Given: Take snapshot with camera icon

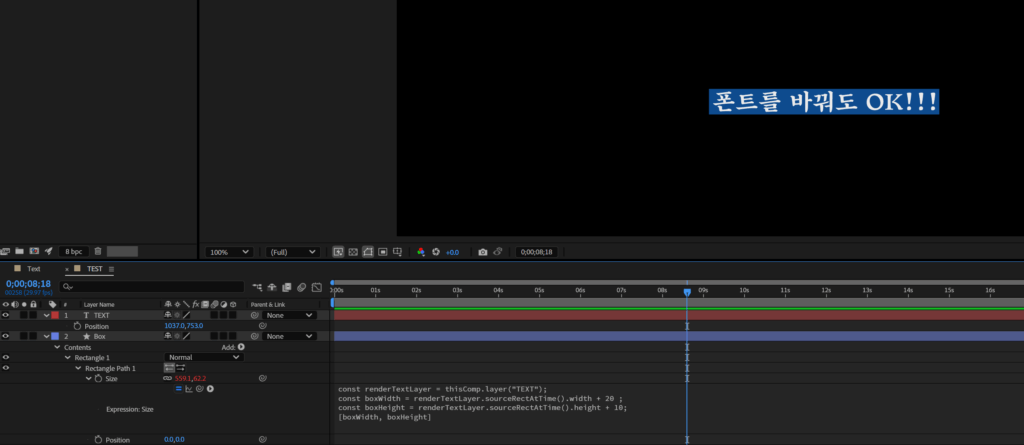Looking at the screenshot, I should click(x=483, y=252).
